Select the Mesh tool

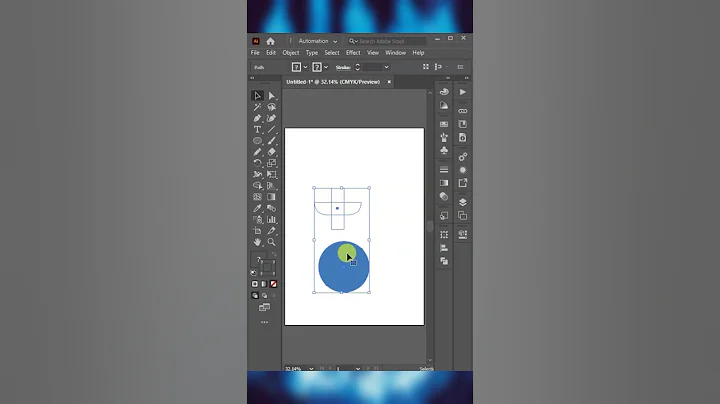coord(258,197)
